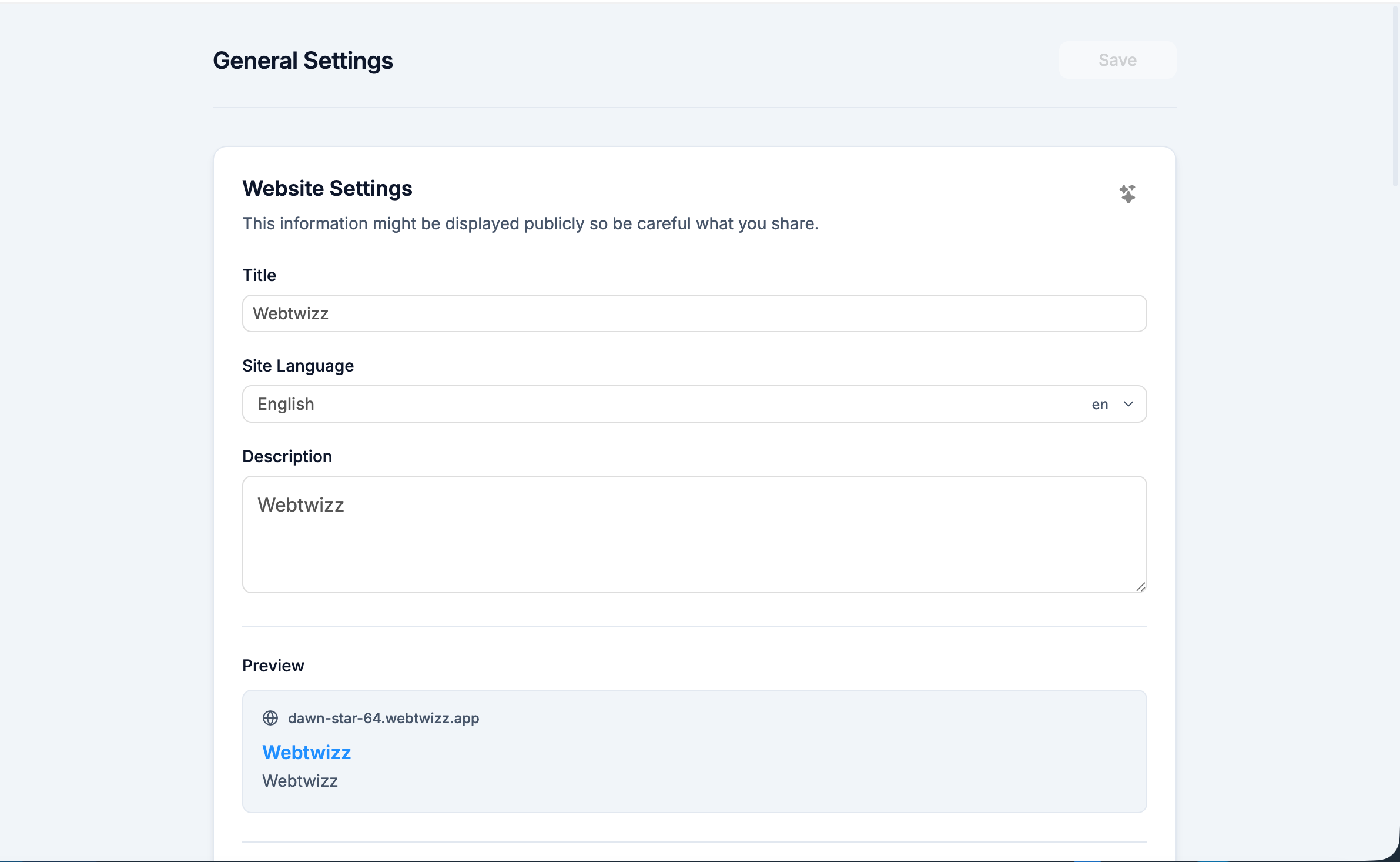Open the blue Webtwizz preview link

306,753
